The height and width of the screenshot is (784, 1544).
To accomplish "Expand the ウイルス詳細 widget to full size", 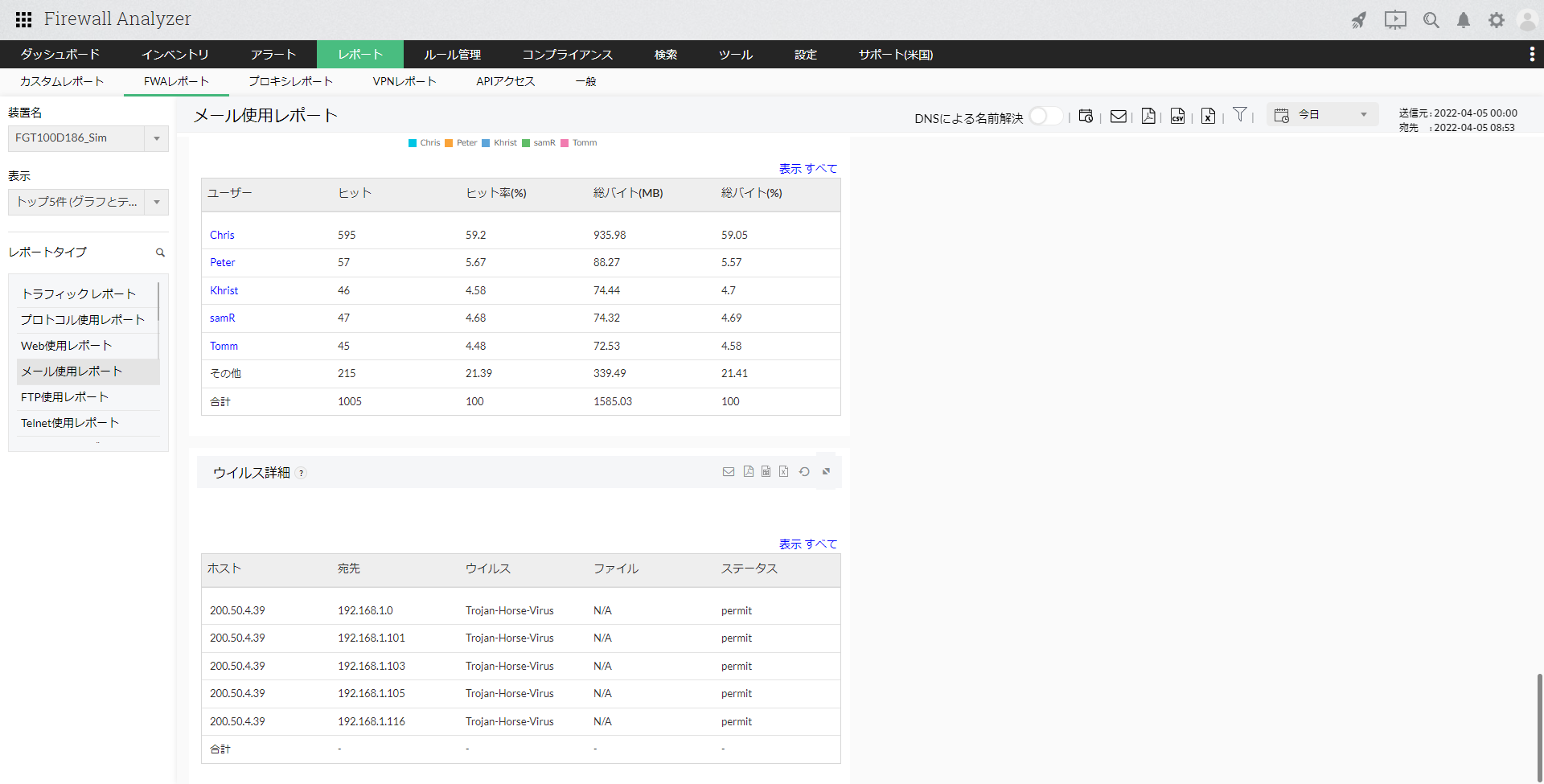I will coord(826,472).
